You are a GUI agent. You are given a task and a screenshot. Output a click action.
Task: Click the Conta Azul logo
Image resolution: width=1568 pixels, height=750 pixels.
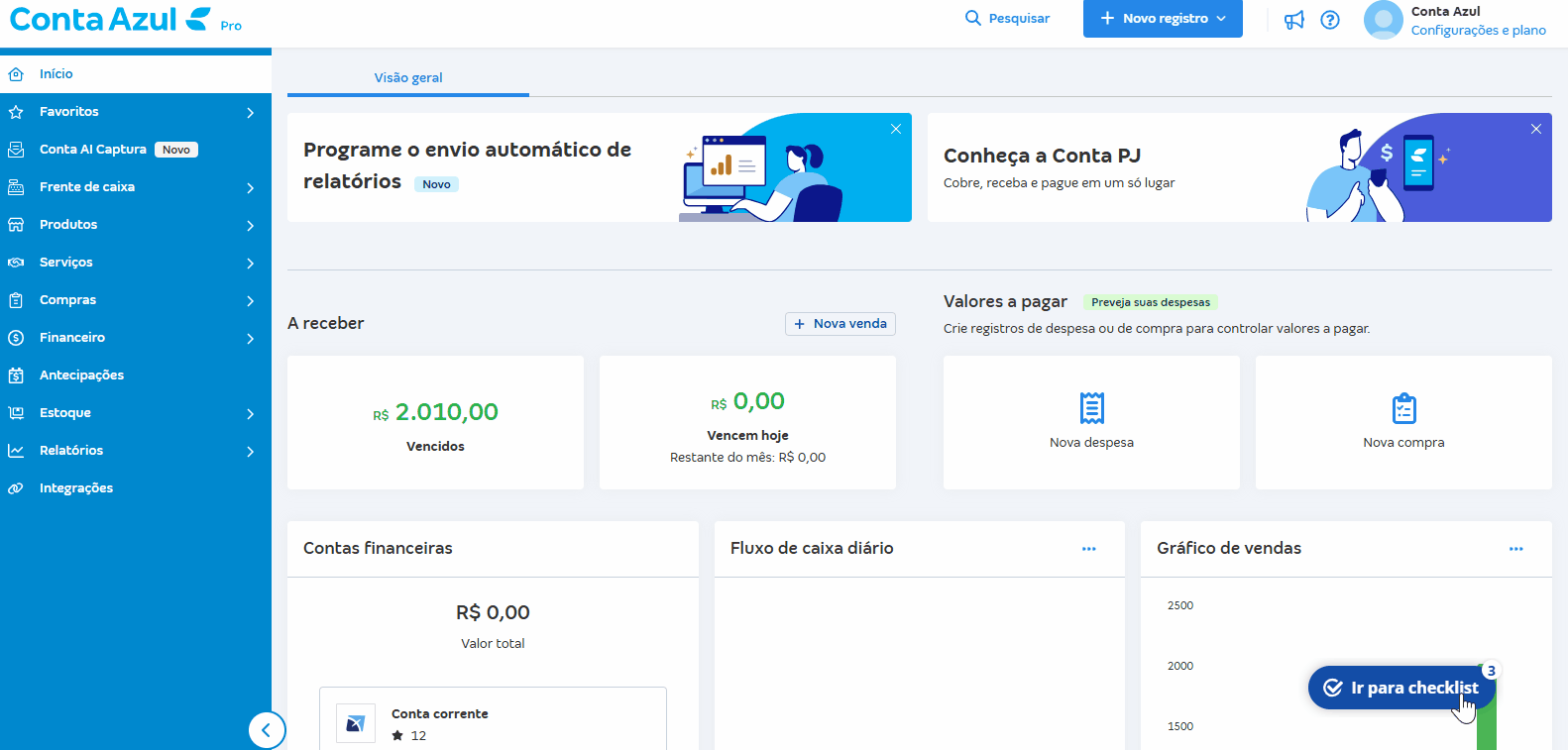tap(110, 19)
